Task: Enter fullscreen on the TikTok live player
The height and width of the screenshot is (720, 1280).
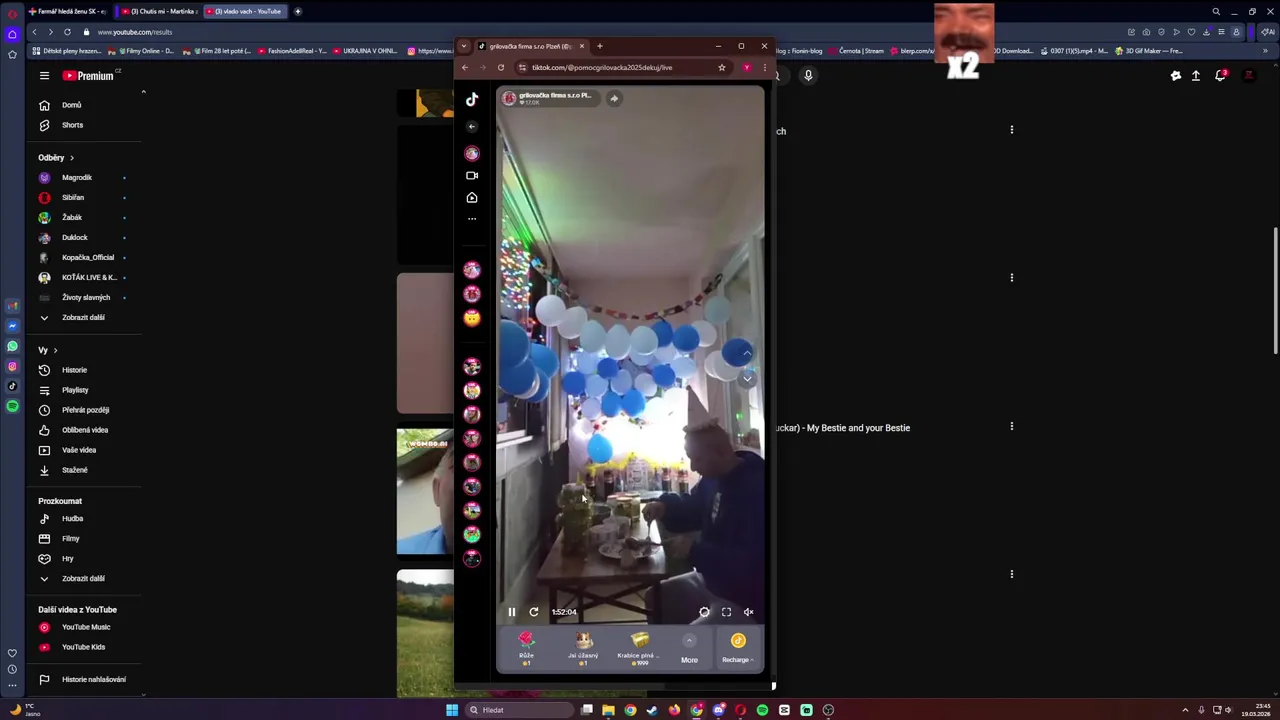Action: coord(726,612)
